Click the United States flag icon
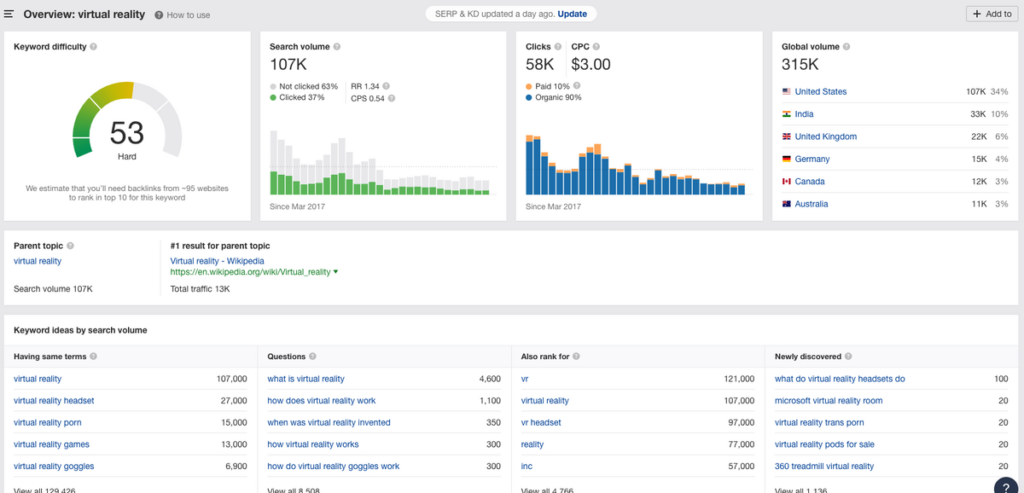1024x493 pixels. [786, 91]
